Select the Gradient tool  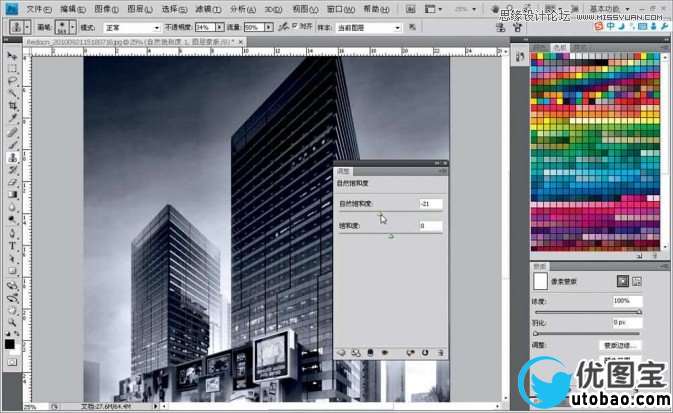(x=12, y=195)
